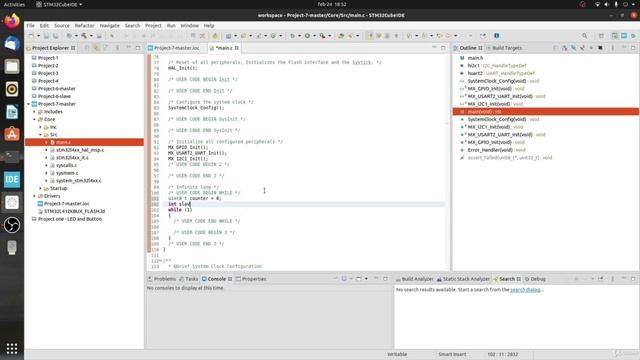Show applications grid in the dock
Viewport: 640px width, 360px height.
click(x=12, y=348)
